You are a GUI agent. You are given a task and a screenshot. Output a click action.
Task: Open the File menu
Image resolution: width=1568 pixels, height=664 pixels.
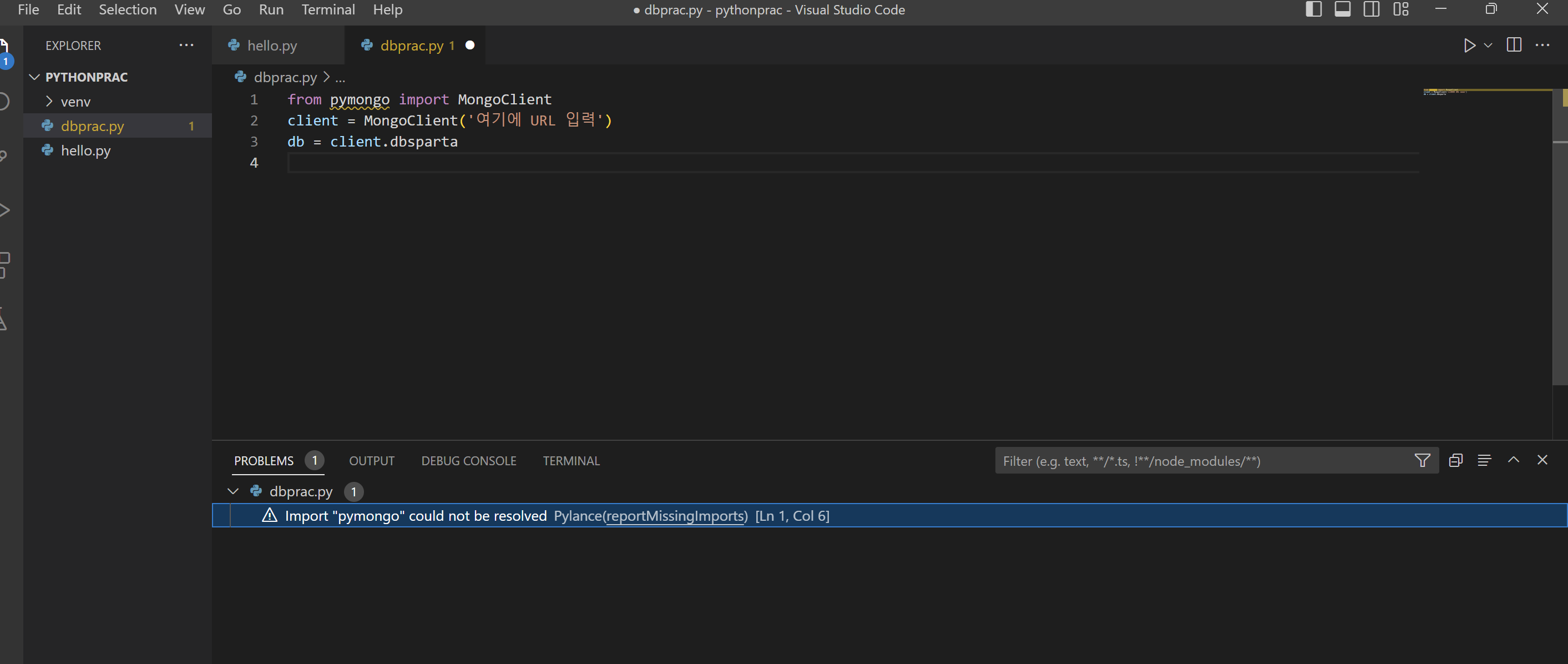[x=29, y=10]
